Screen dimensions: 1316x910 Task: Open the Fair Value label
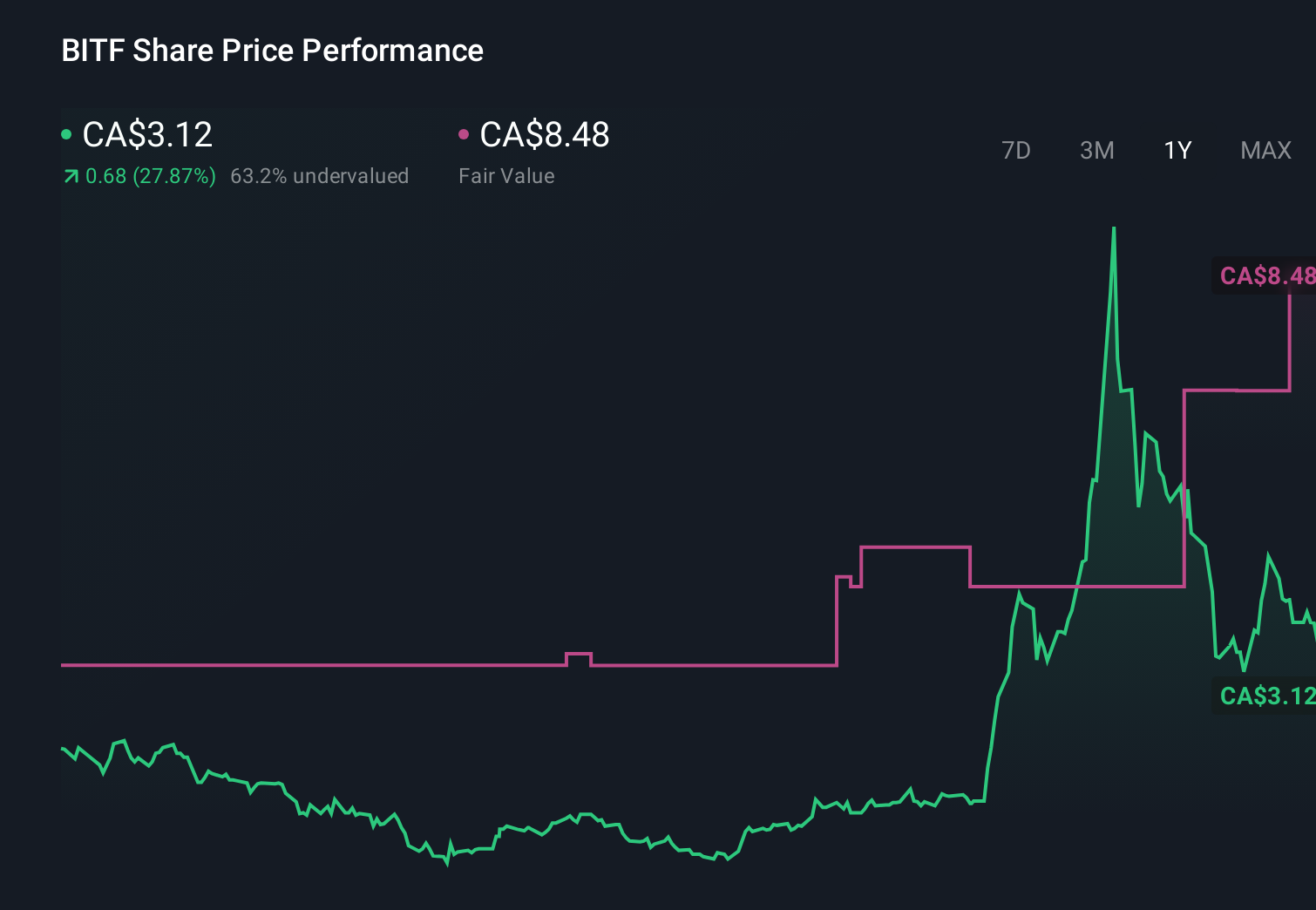(506, 176)
